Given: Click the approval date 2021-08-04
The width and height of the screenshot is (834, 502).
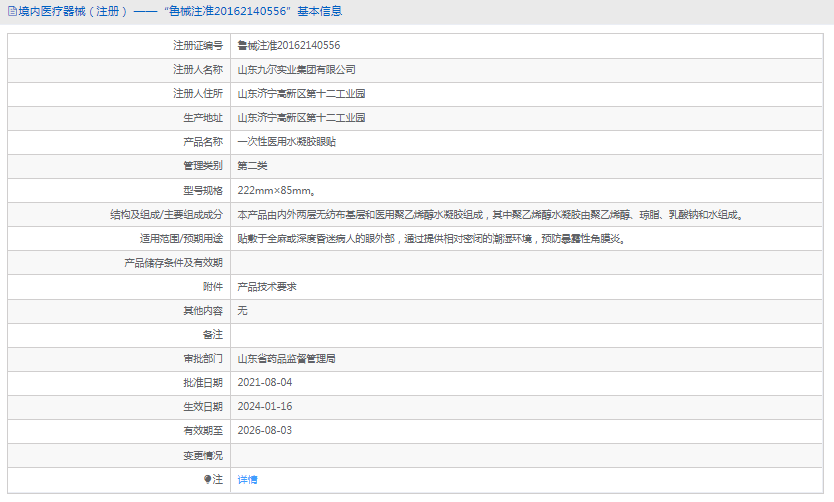Looking at the screenshot, I should (x=264, y=382).
